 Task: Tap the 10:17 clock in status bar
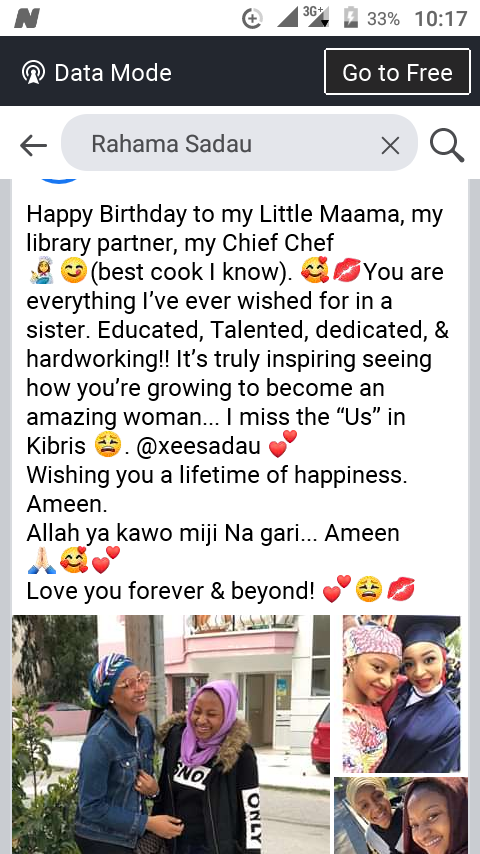tap(441, 19)
